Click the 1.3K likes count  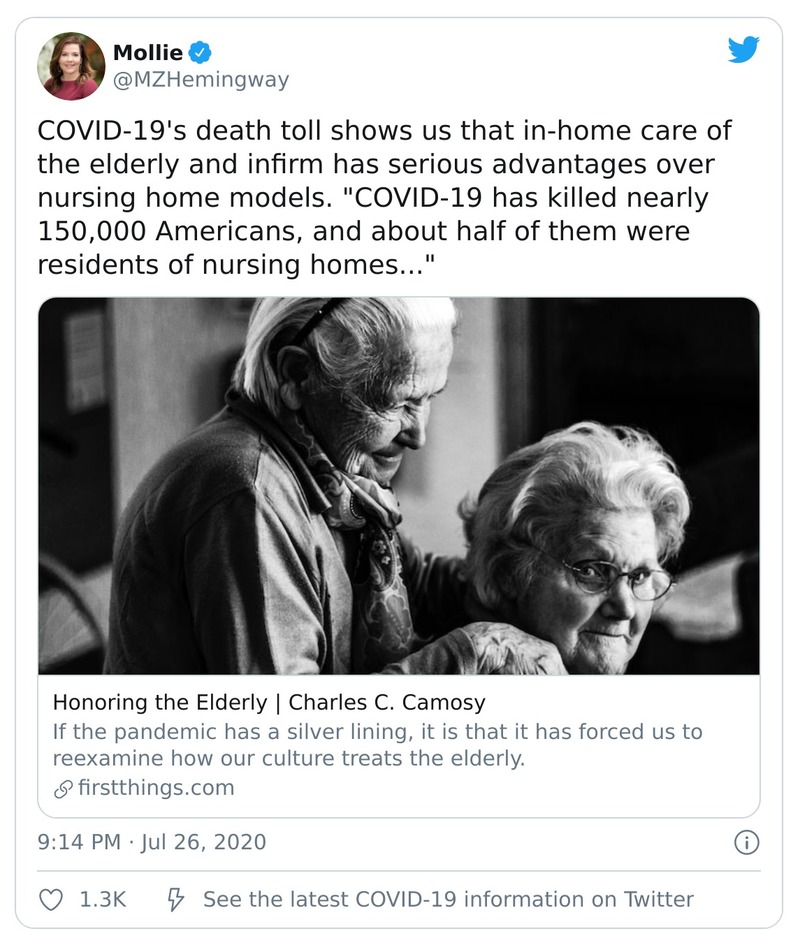coord(102,899)
